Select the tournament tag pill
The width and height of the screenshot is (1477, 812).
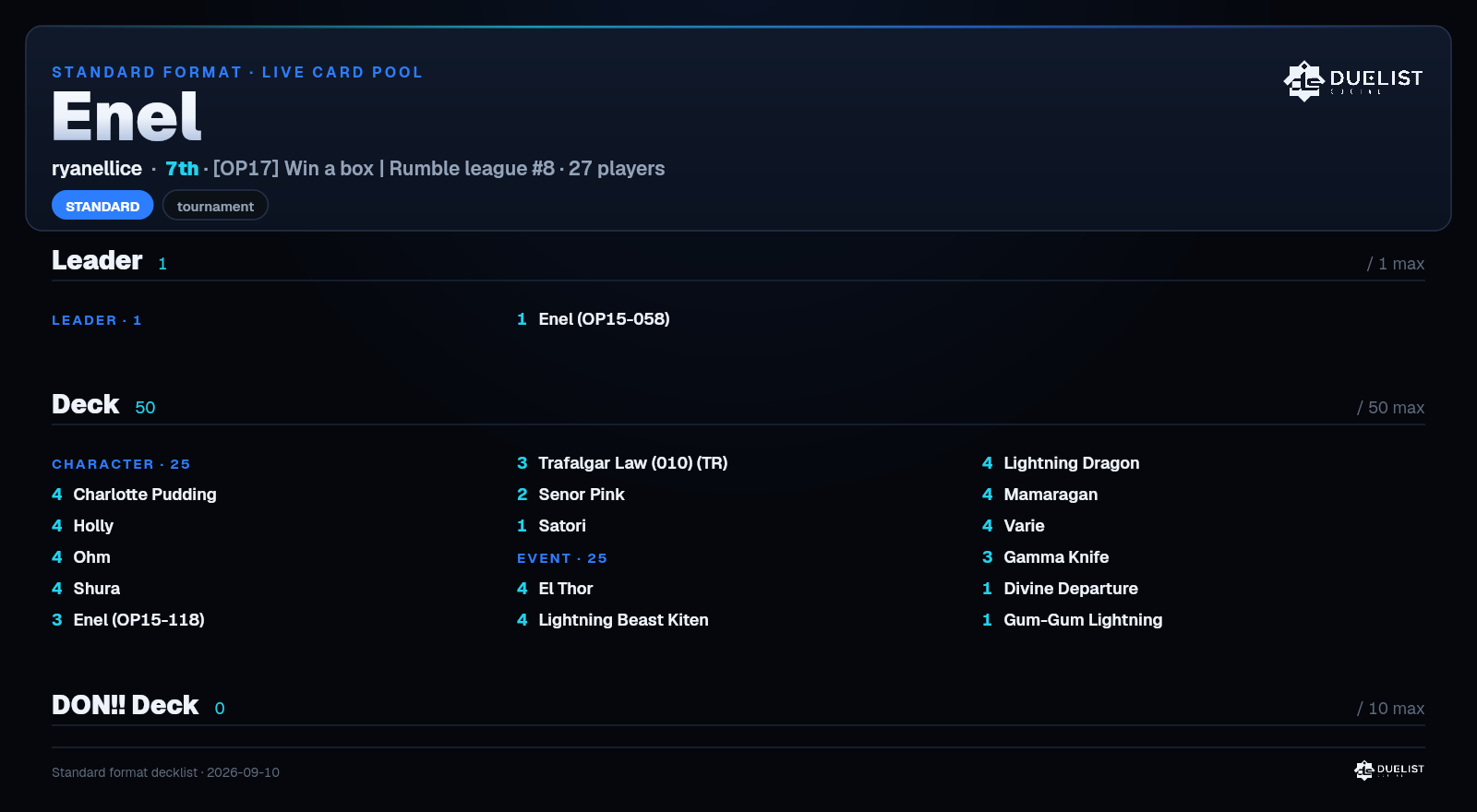click(215, 206)
